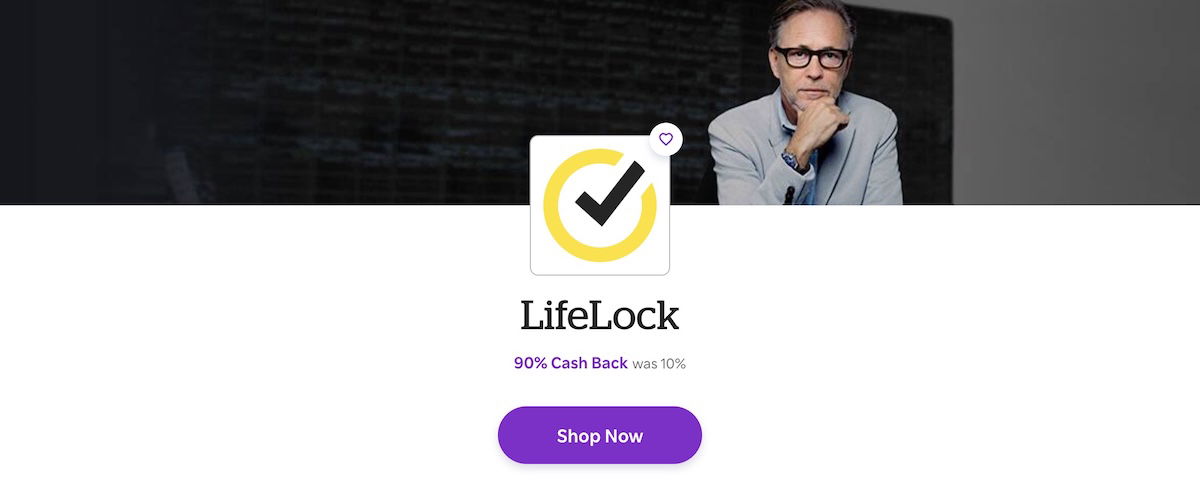1200x480 pixels.
Task: Click the Shop Now button
Action: [600, 435]
